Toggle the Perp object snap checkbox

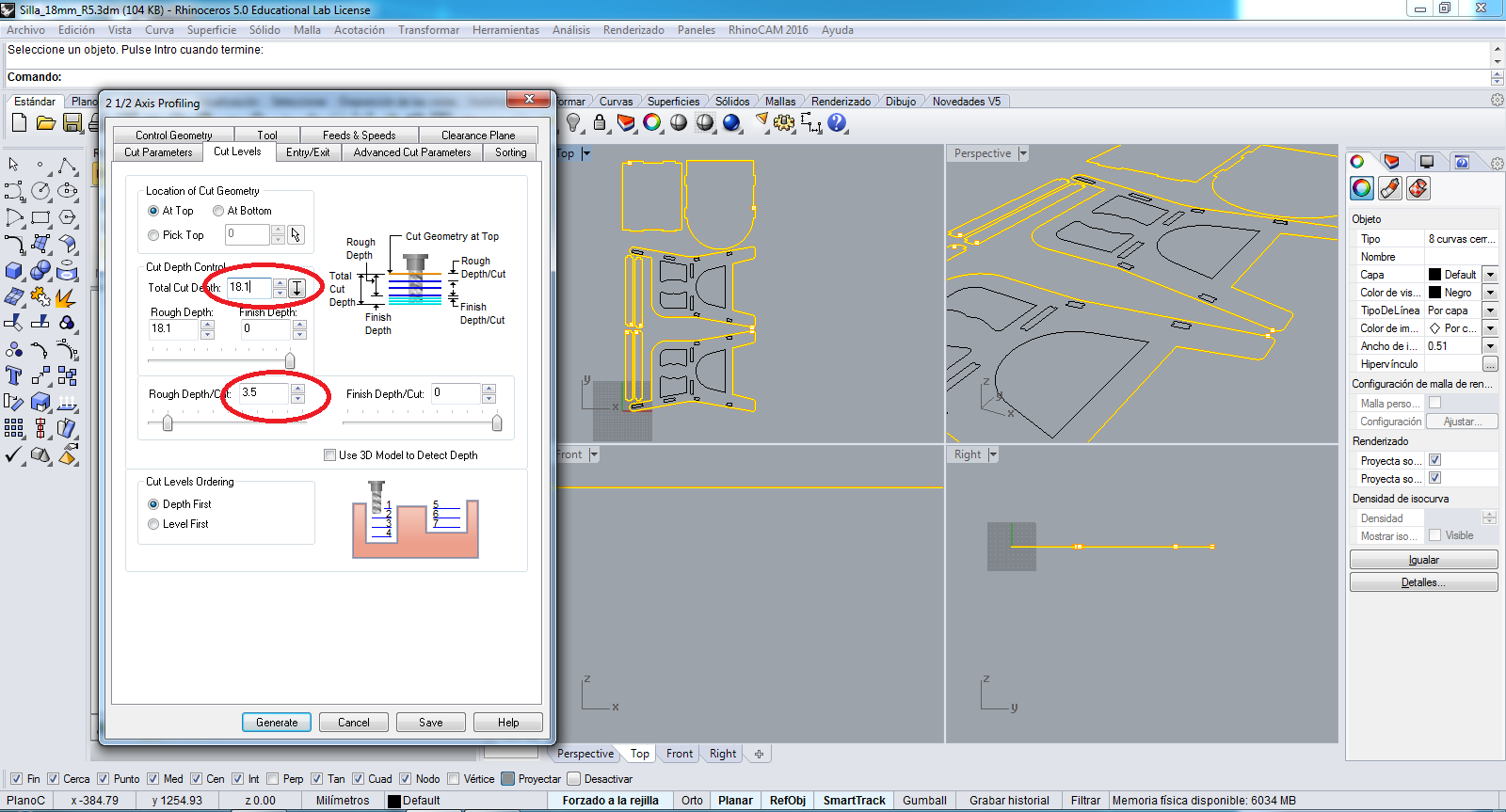(x=273, y=779)
